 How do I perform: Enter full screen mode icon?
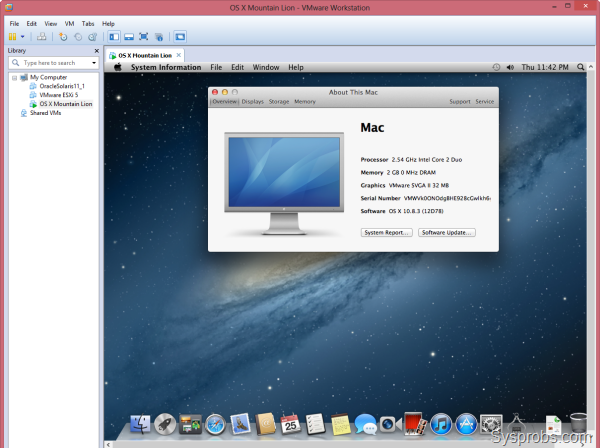point(143,37)
